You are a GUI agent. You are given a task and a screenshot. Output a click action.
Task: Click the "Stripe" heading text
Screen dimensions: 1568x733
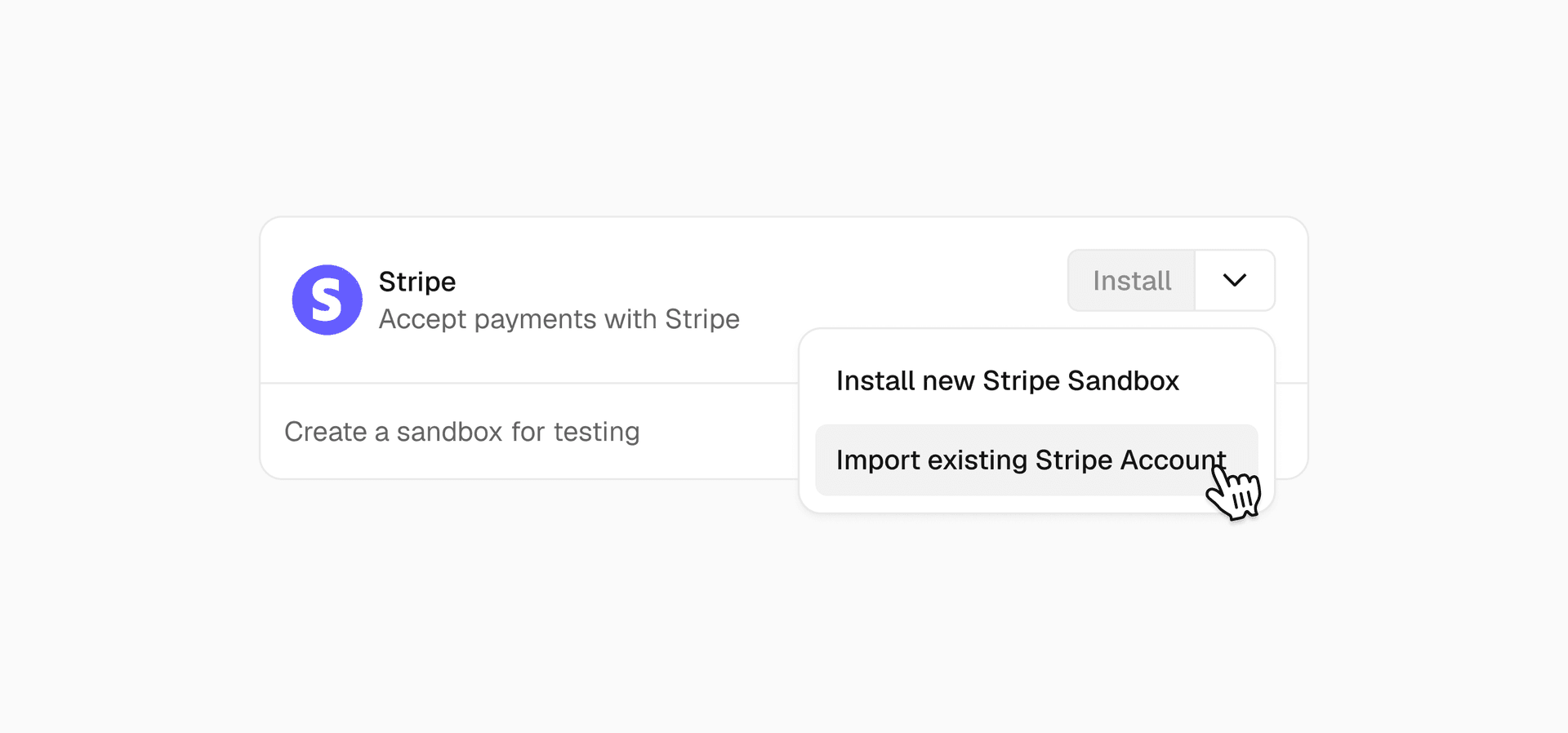[x=416, y=282]
